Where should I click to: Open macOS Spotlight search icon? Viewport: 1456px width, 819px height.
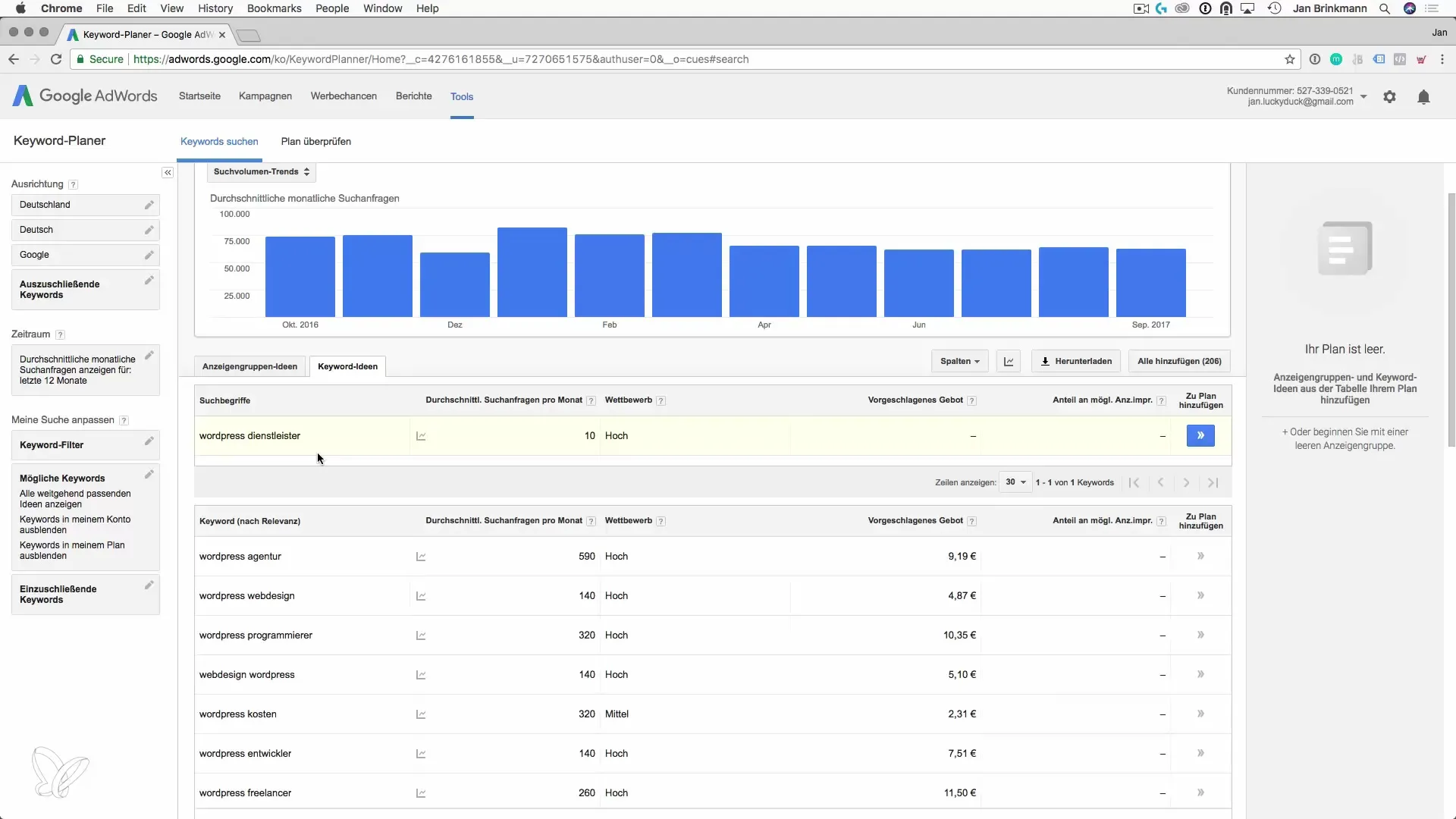point(1385,8)
